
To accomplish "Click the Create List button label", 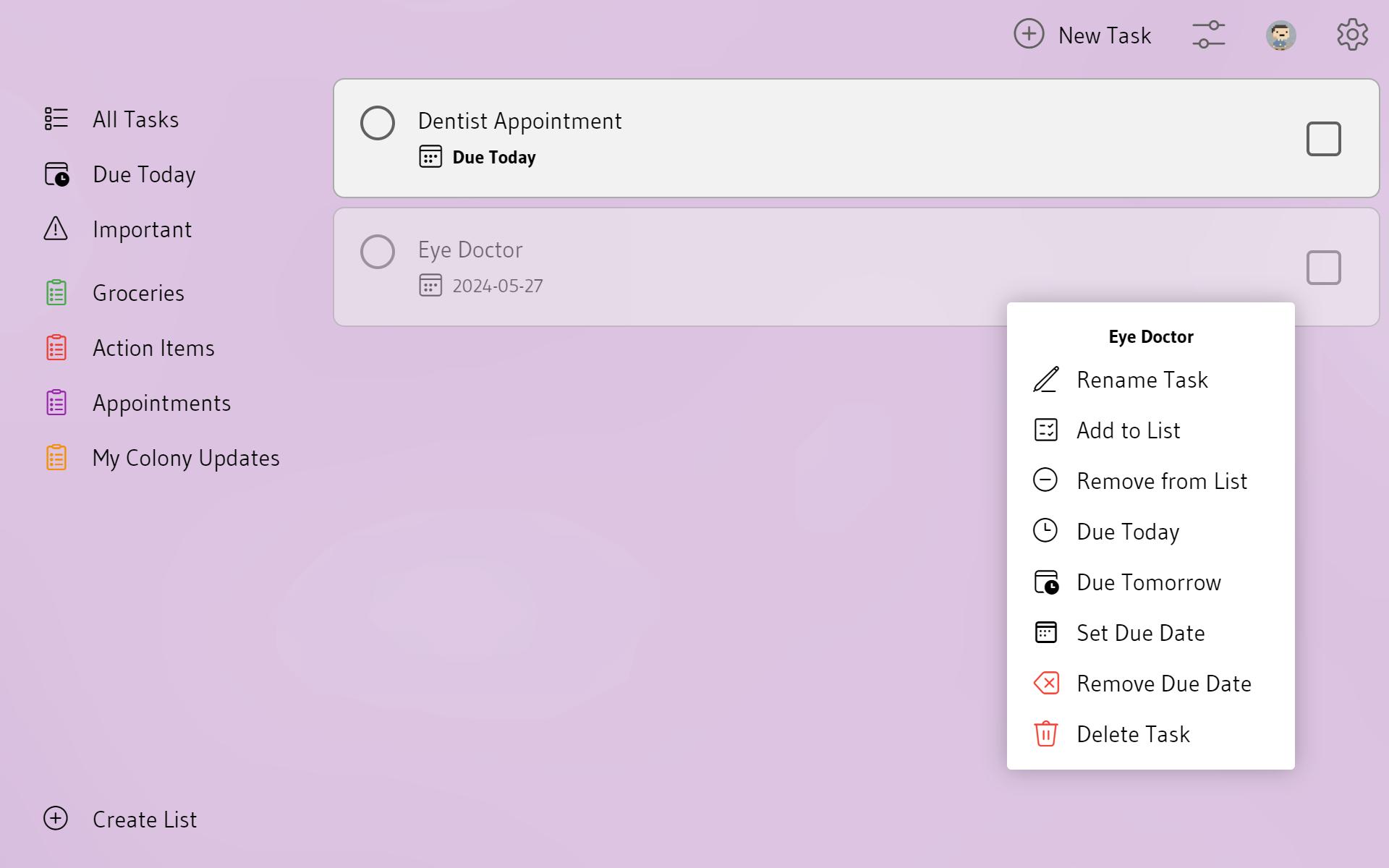I will coord(145,819).
